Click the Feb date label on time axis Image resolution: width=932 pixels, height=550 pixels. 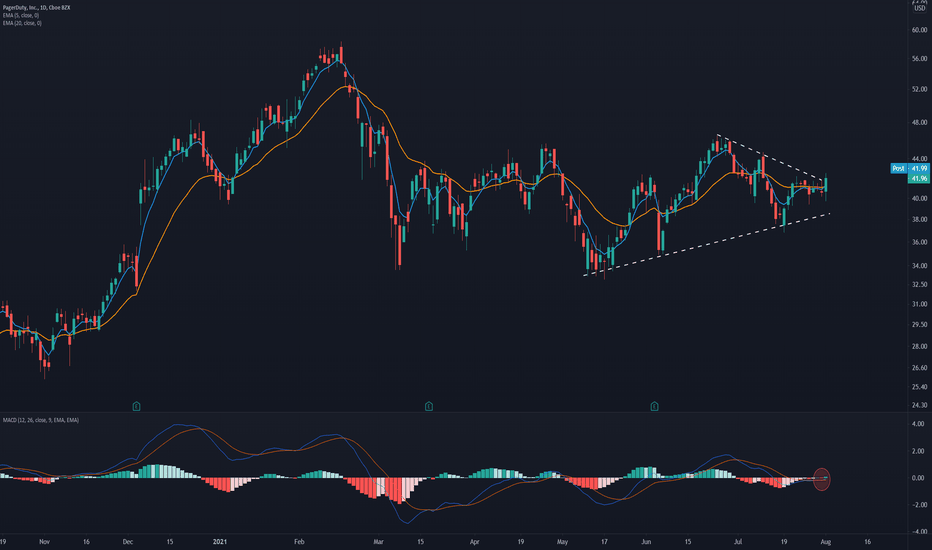(x=299, y=542)
